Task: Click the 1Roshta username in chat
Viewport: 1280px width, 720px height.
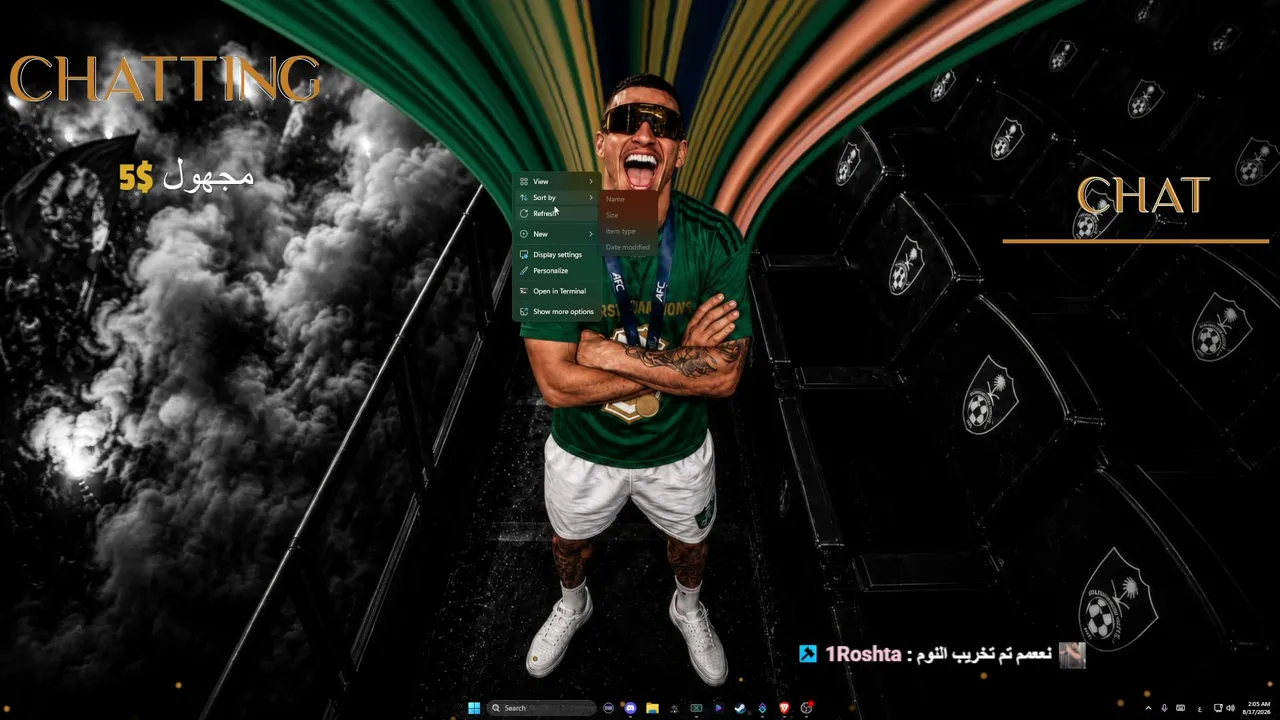Action: pyautogui.click(x=862, y=654)
